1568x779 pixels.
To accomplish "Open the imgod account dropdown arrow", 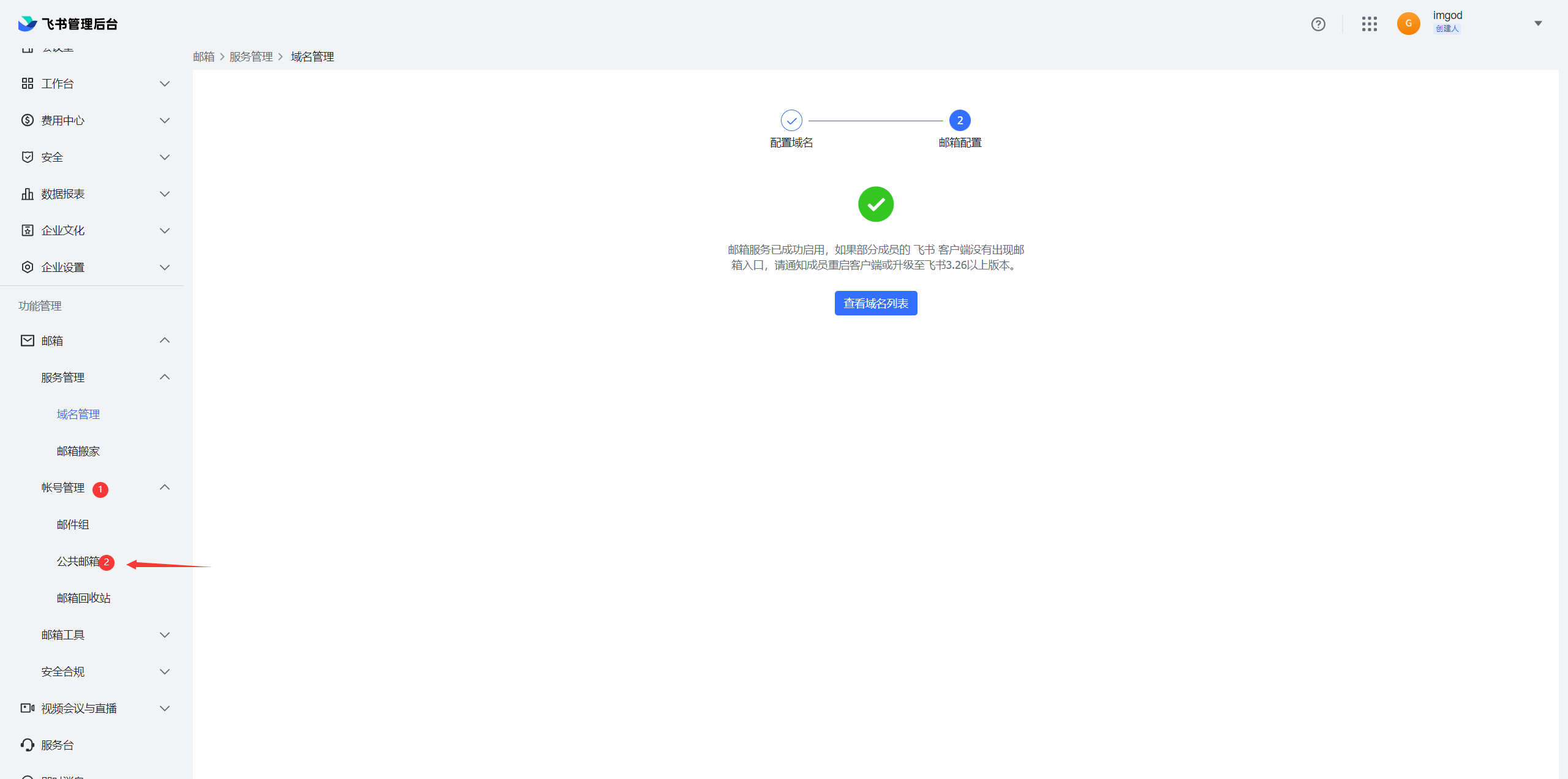I will [x=1537, y=24].
